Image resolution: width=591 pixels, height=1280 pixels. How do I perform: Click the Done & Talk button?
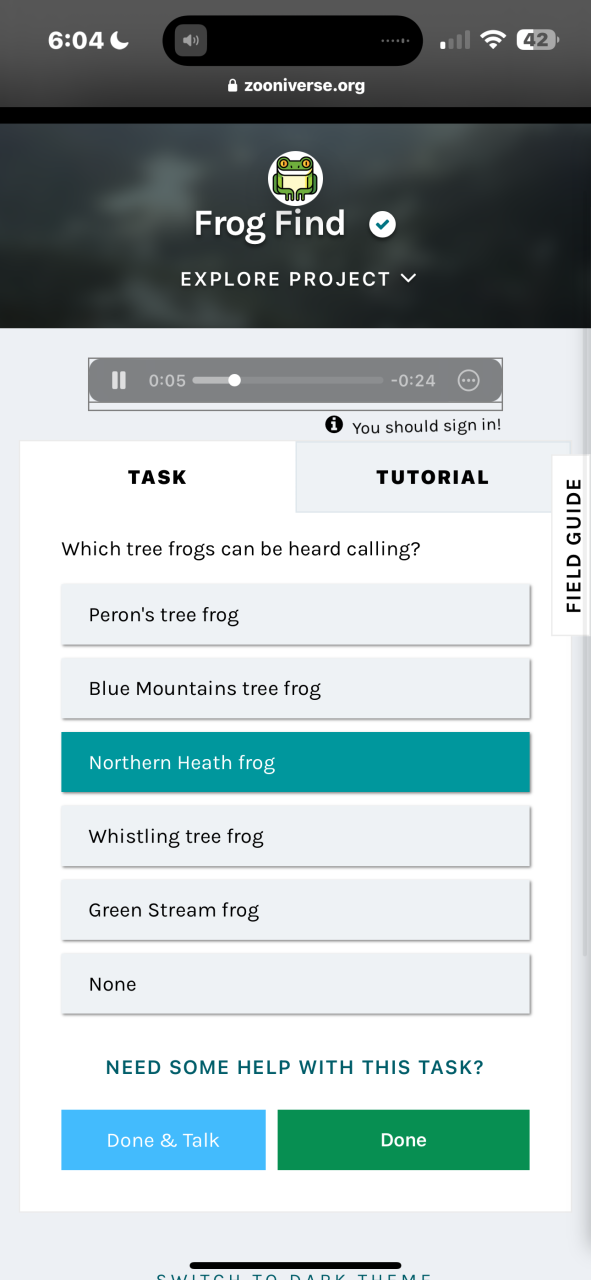tap(163, 1140)
